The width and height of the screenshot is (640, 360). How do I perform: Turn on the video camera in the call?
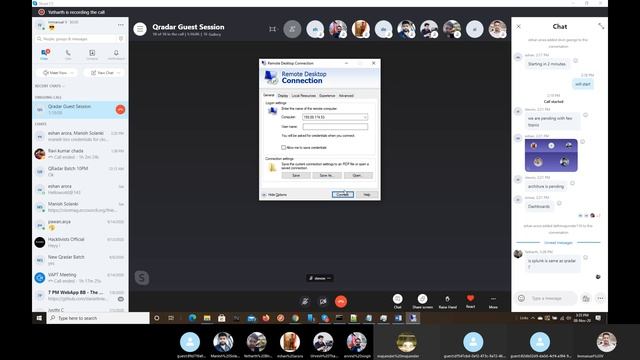click(x=323, y=302)
